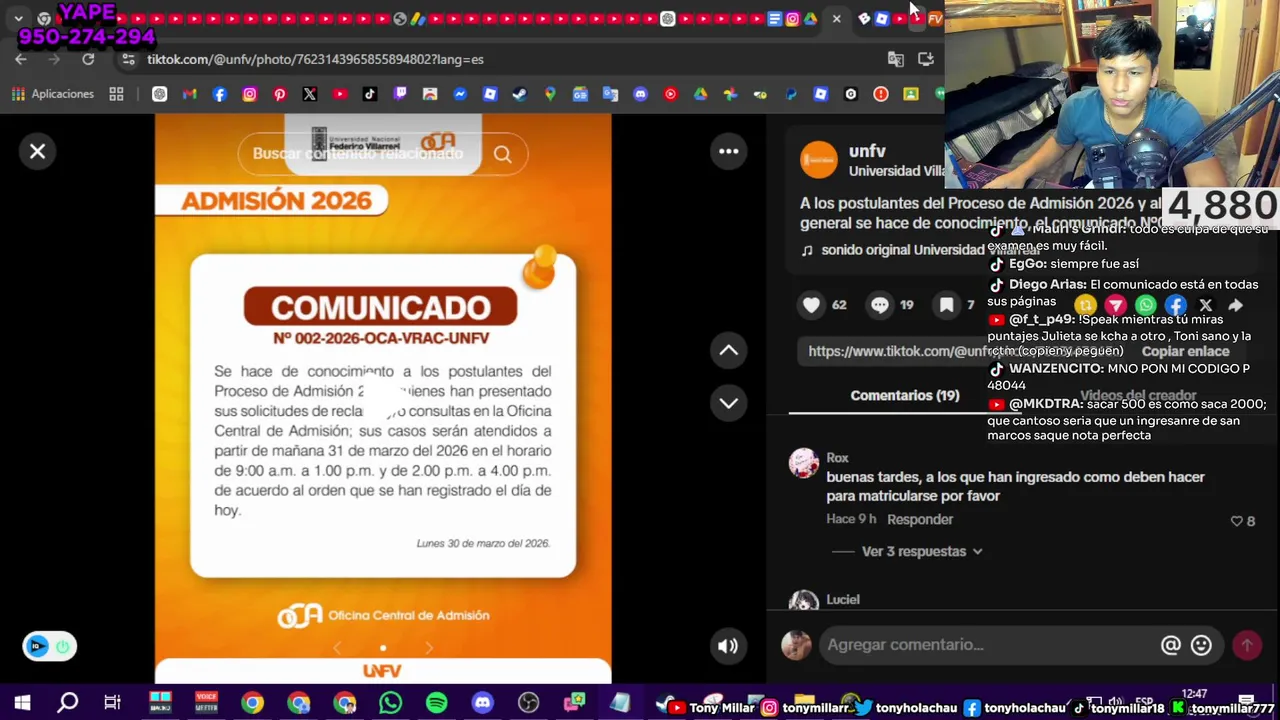Share post via X icon
1280x720 pixels.
pos(1206,306)
